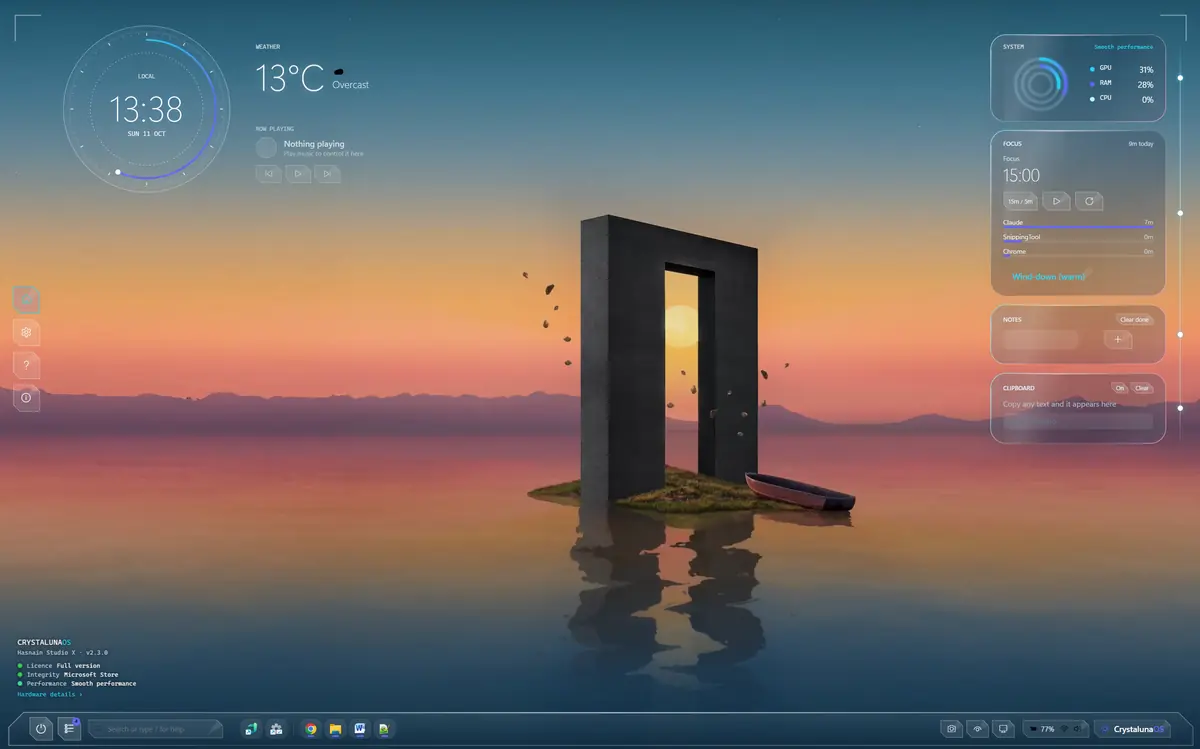Open the info icon in left sidebar
The width and height of the screenshot is (1200, 749).
point(27,397)
